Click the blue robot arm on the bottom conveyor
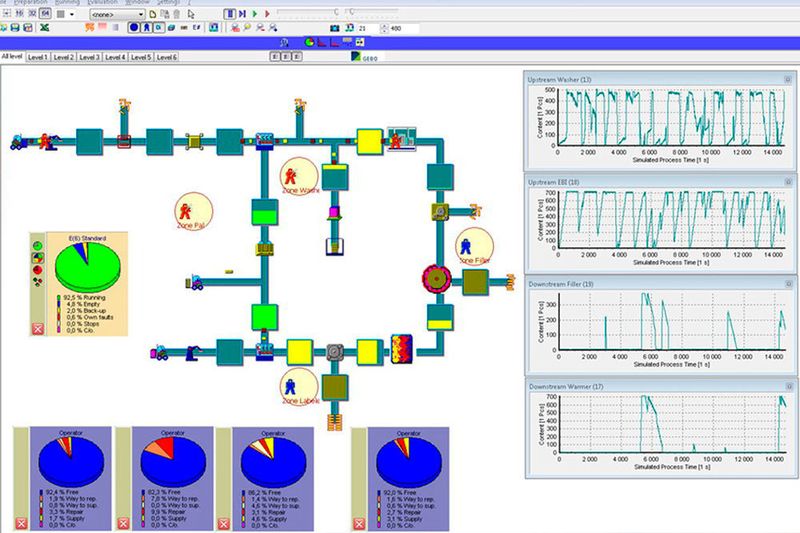 pos(193,353)
